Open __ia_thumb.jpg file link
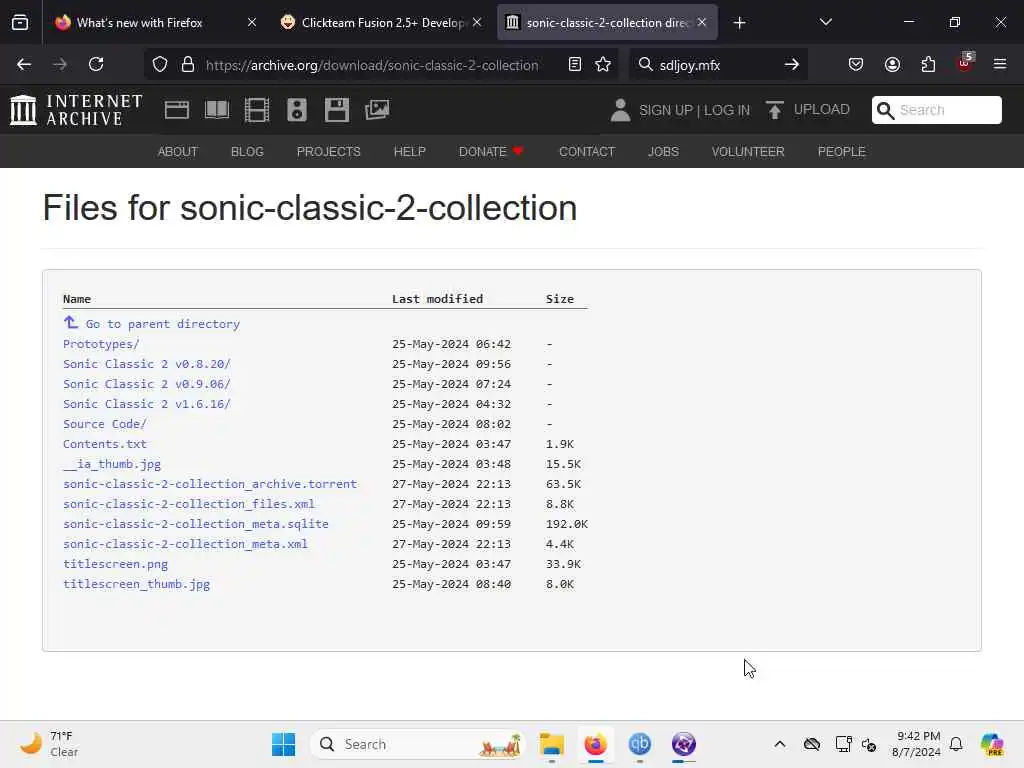 (x=112, y=464)
